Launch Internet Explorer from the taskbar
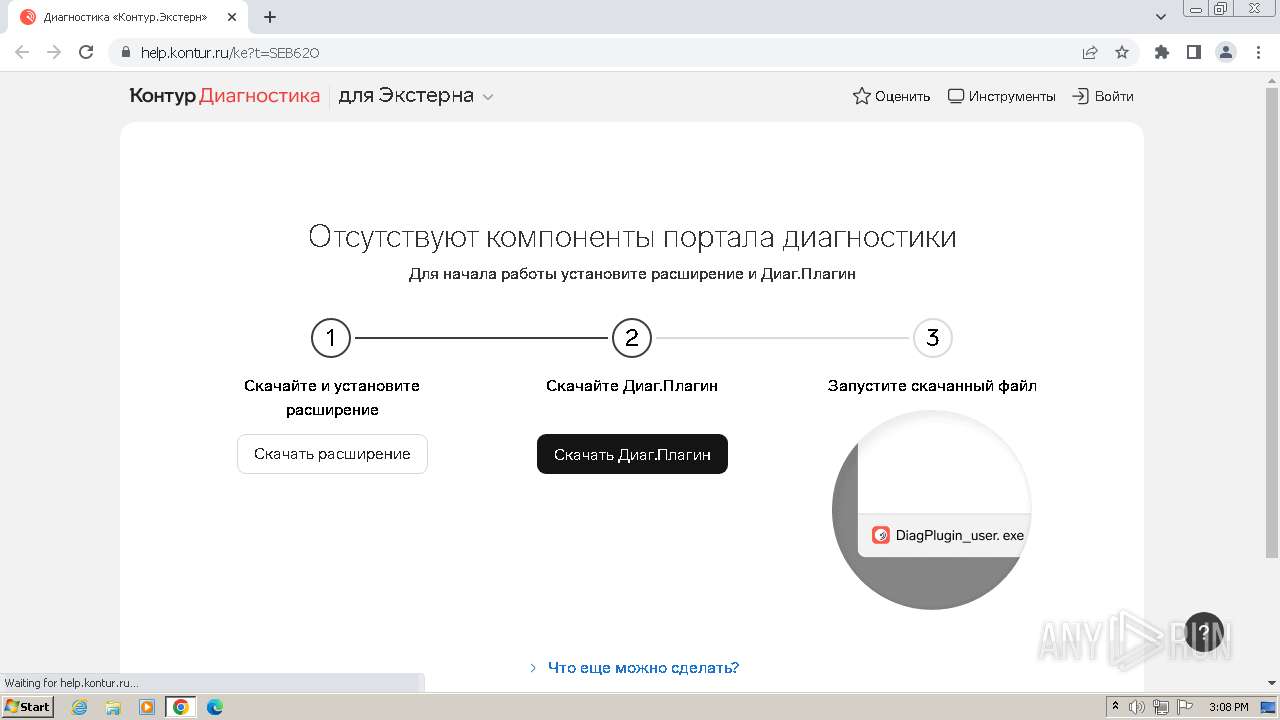The image size is (1280, 720). [x=80, y=707]
